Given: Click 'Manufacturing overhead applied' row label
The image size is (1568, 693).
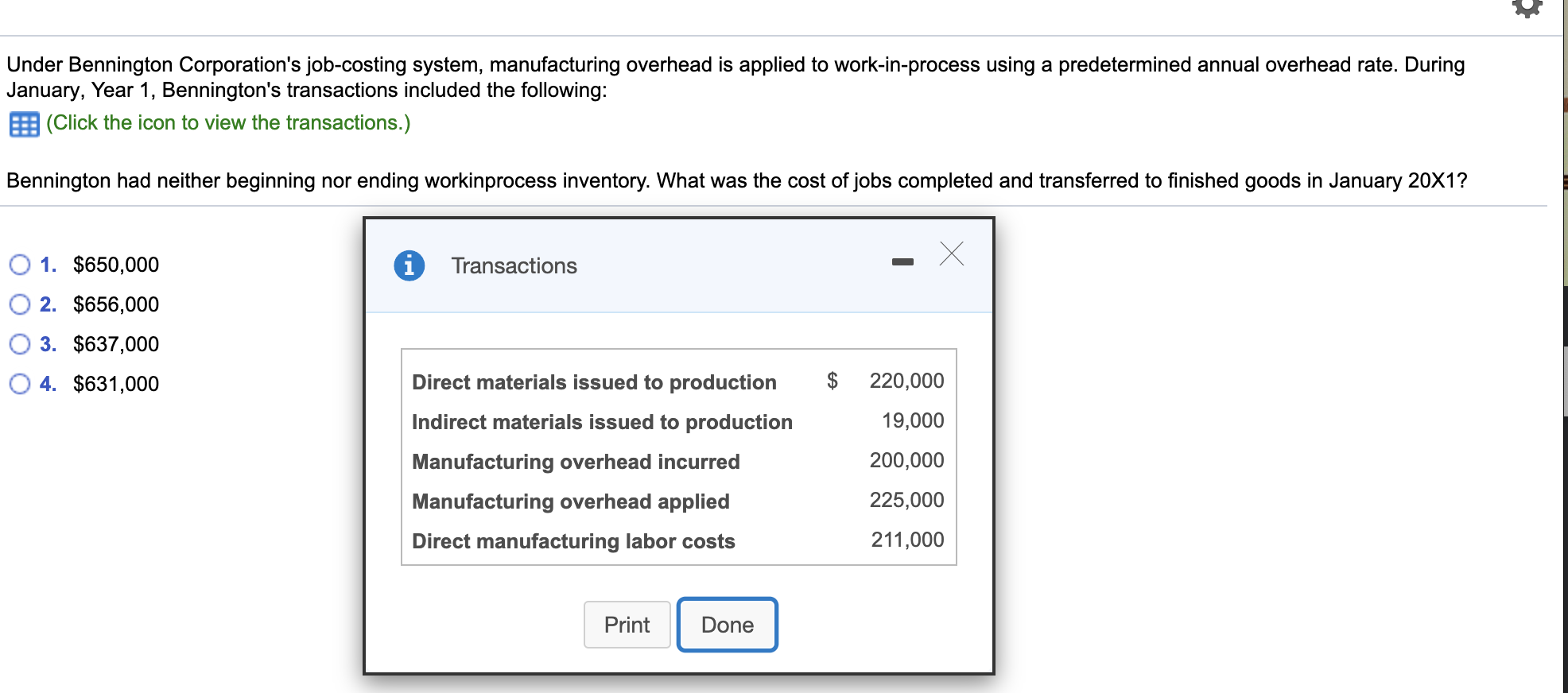Looking at the screenshot, I should [571, 501].
